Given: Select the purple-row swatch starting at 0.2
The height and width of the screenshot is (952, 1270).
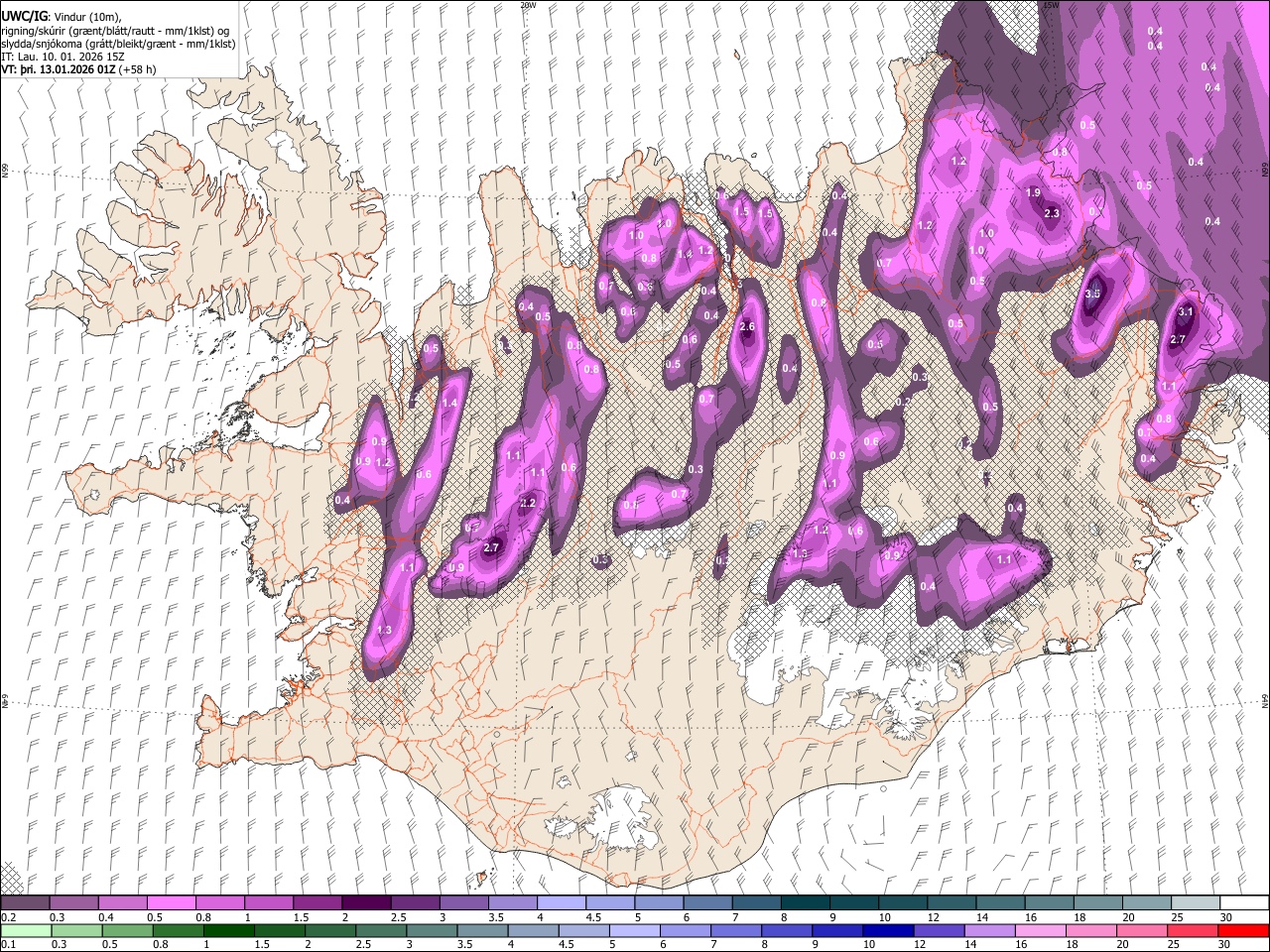Looking at the screenshot, I should click(26, 903).
